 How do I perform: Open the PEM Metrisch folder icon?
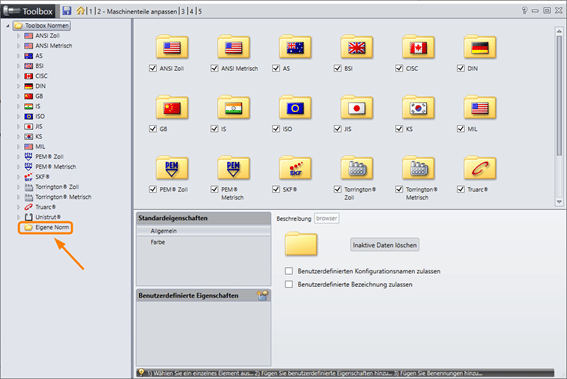[x=234, y=168]
